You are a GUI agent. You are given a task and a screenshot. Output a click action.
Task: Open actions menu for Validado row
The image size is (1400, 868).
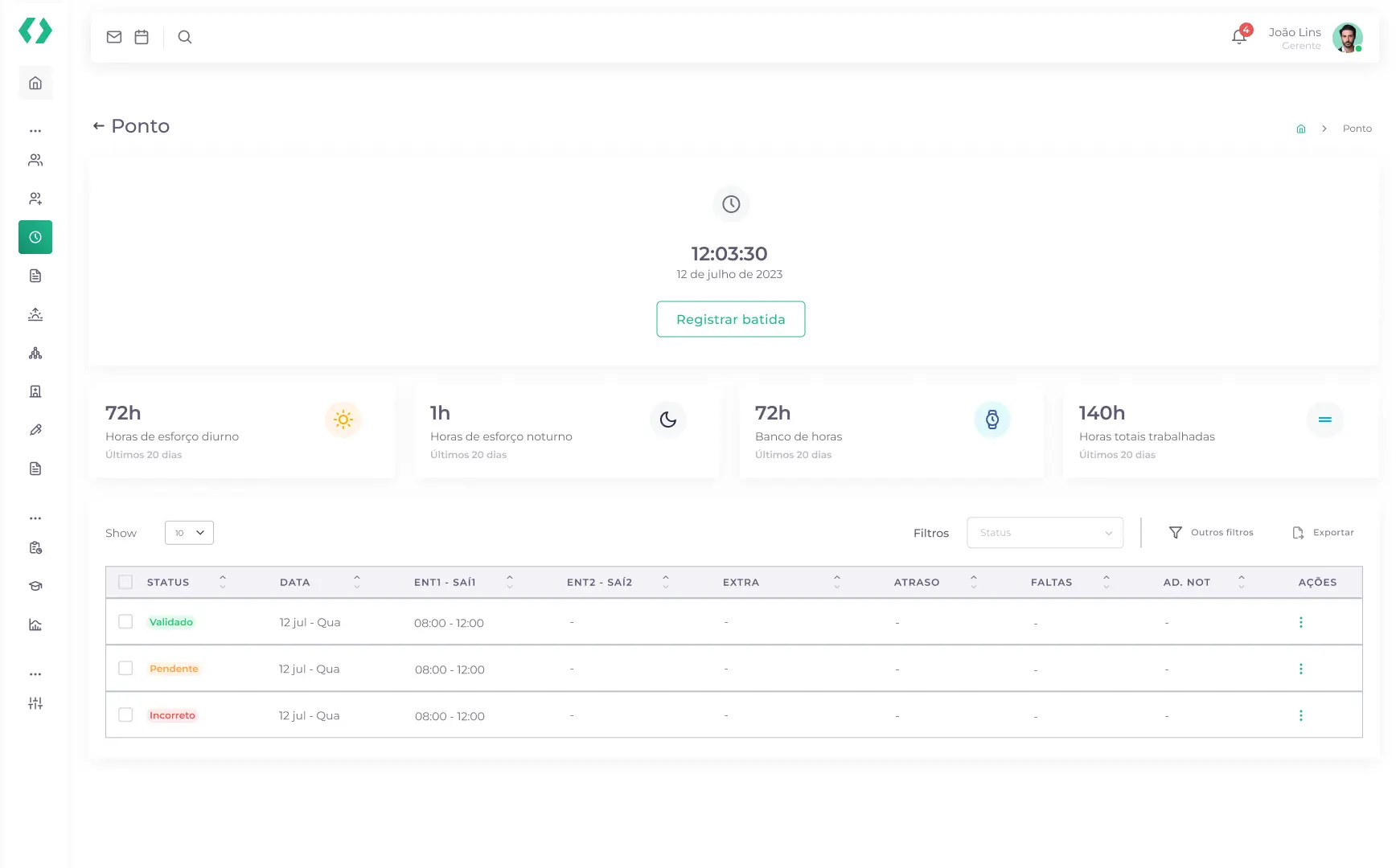pos(1301,622)
